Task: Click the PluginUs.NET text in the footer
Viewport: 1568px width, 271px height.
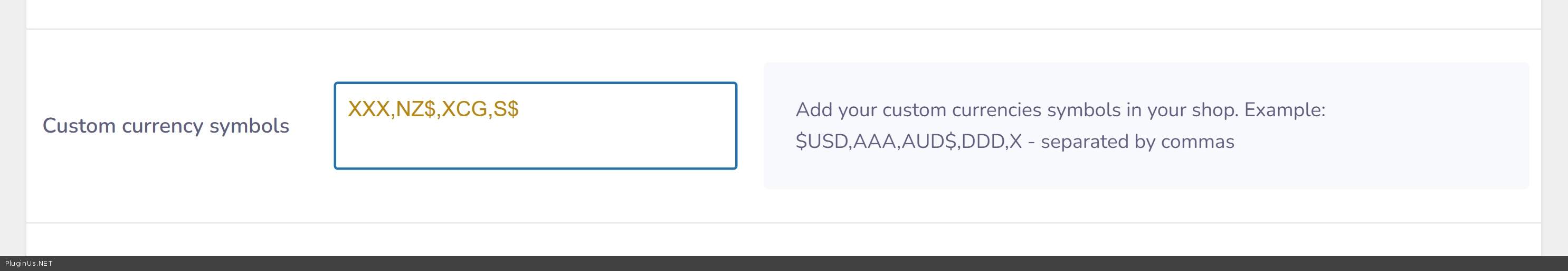Action: 28,264
